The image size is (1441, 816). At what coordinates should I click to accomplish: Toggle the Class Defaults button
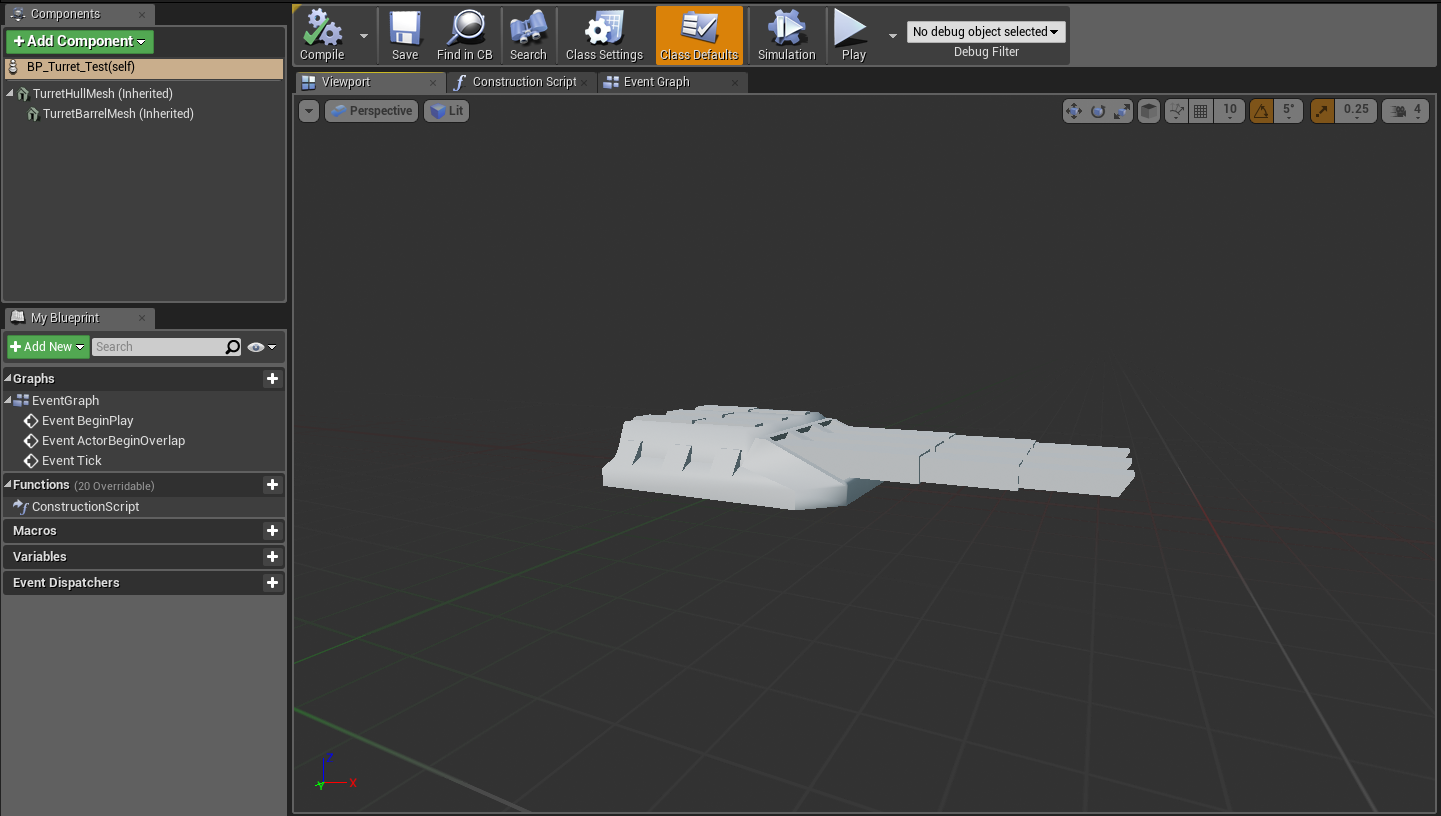pos(699,35)
